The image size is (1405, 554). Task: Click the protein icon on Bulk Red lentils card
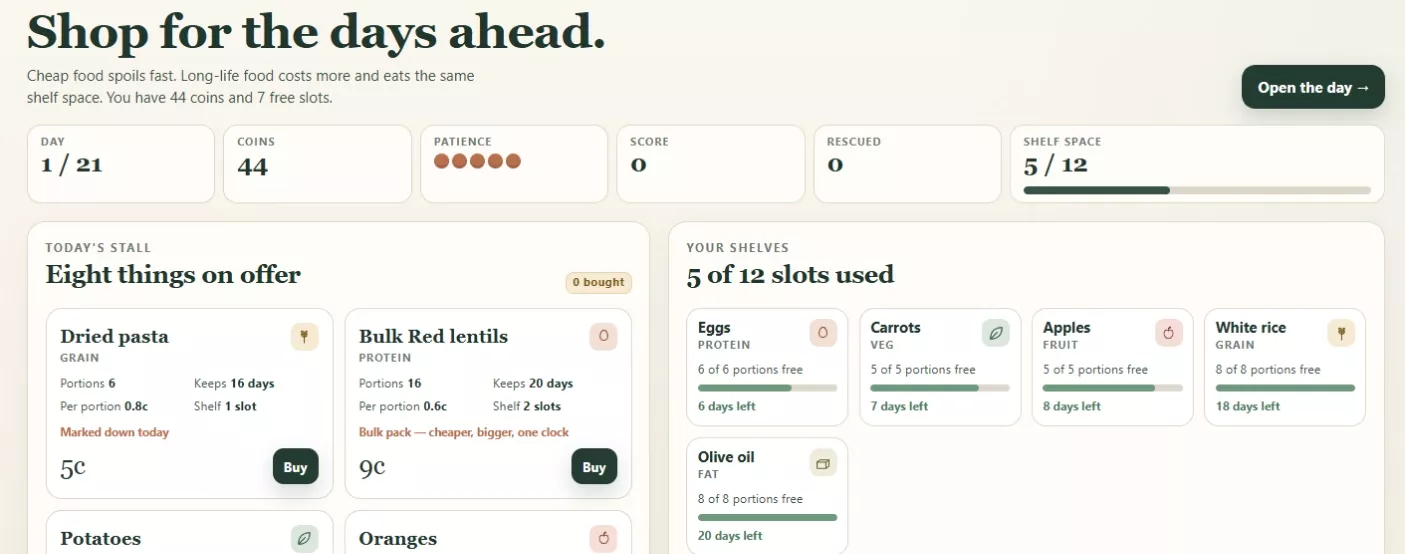click(x=603, y=337)
